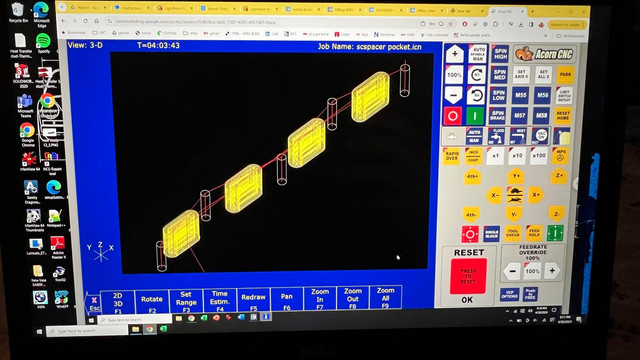Click the red Cycle Cancel circle icon
Image resolution: width=640 pixels, height=360 pixels.
(470, 234)
